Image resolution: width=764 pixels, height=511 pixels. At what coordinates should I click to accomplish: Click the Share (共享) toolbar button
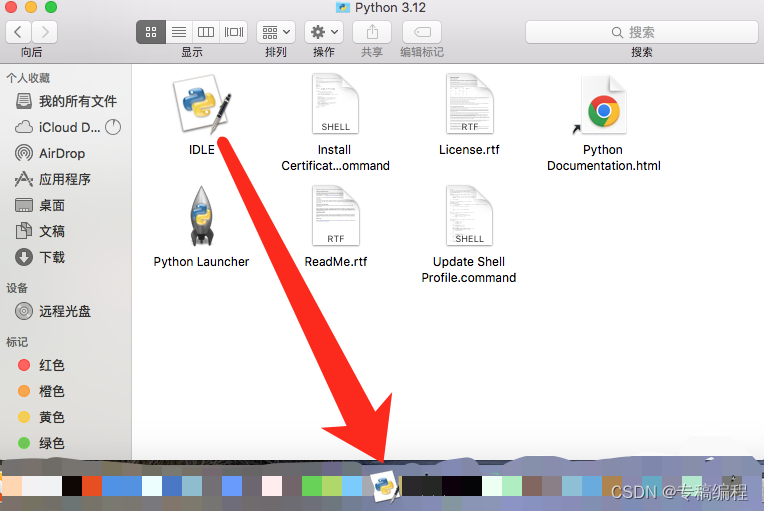coord(372,32)
